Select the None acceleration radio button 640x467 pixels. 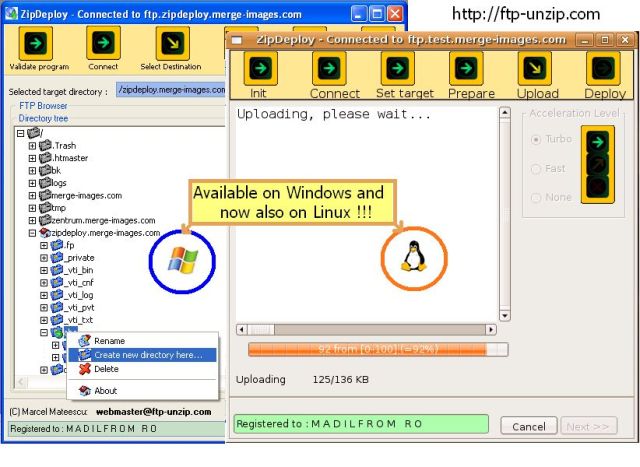pos(536,198)
